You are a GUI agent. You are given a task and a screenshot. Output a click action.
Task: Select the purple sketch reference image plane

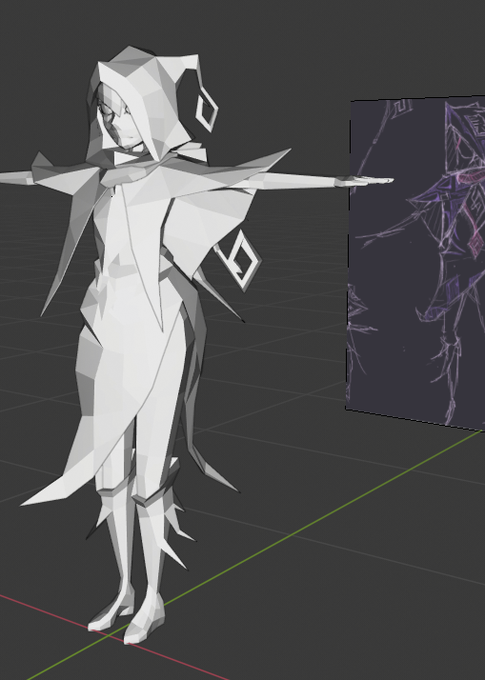416,265
